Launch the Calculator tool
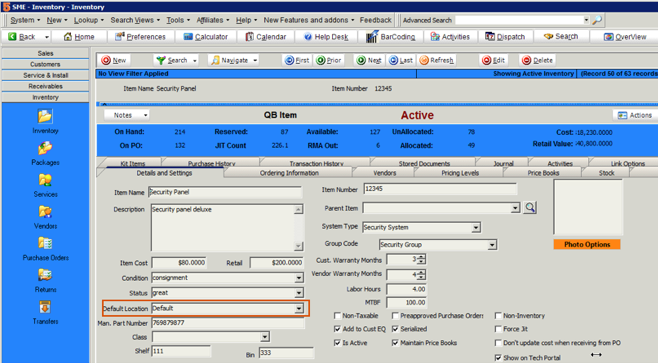This screenshot has width=658, height=363. coord(206,37)
